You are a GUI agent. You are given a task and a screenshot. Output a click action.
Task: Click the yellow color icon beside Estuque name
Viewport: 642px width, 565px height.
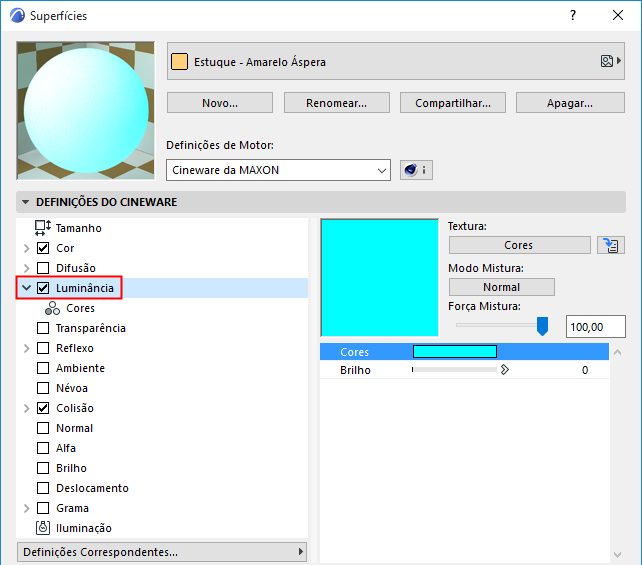coord(179,62)
